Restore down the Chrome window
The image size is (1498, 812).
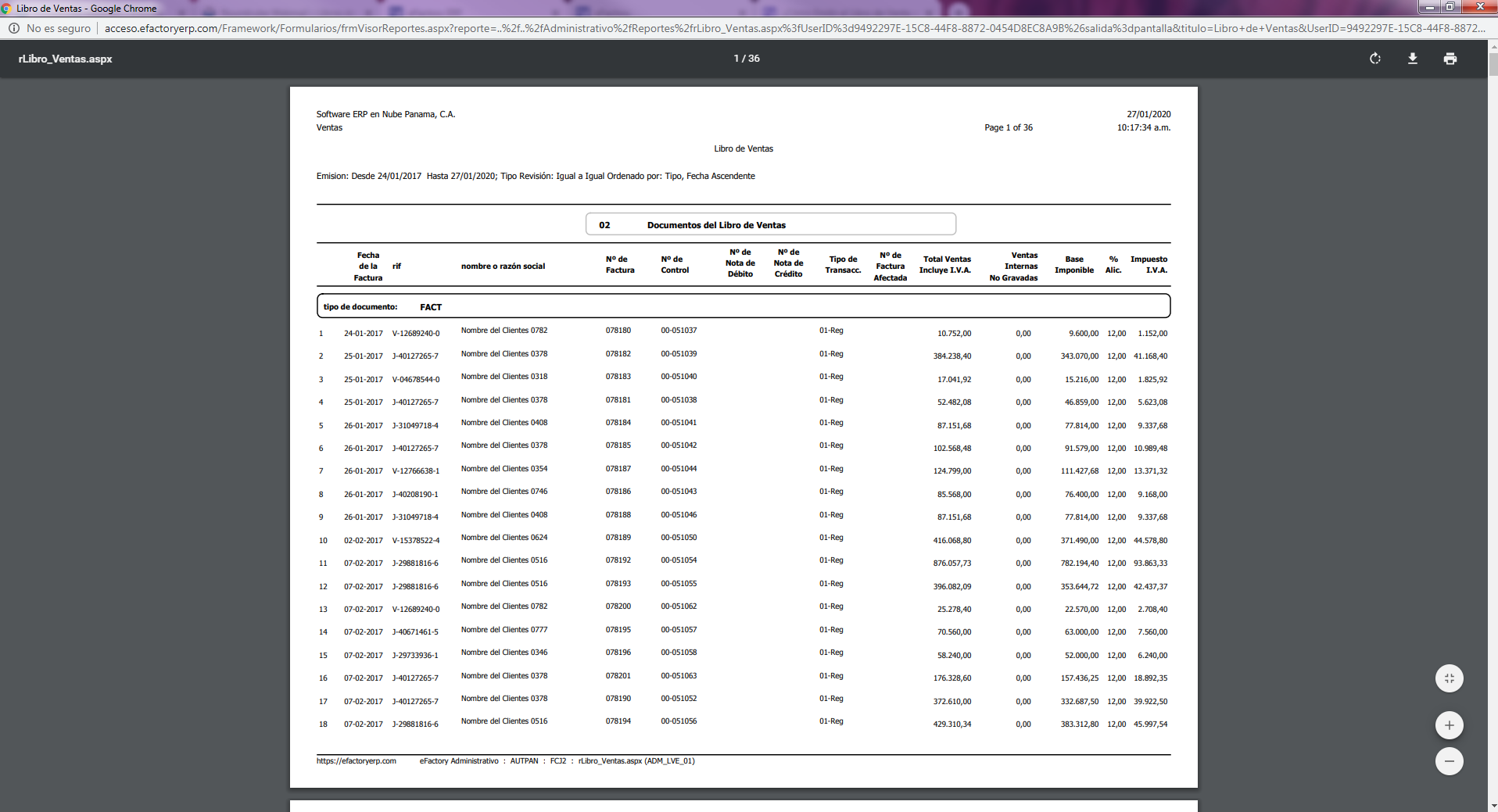point(1450,7)
